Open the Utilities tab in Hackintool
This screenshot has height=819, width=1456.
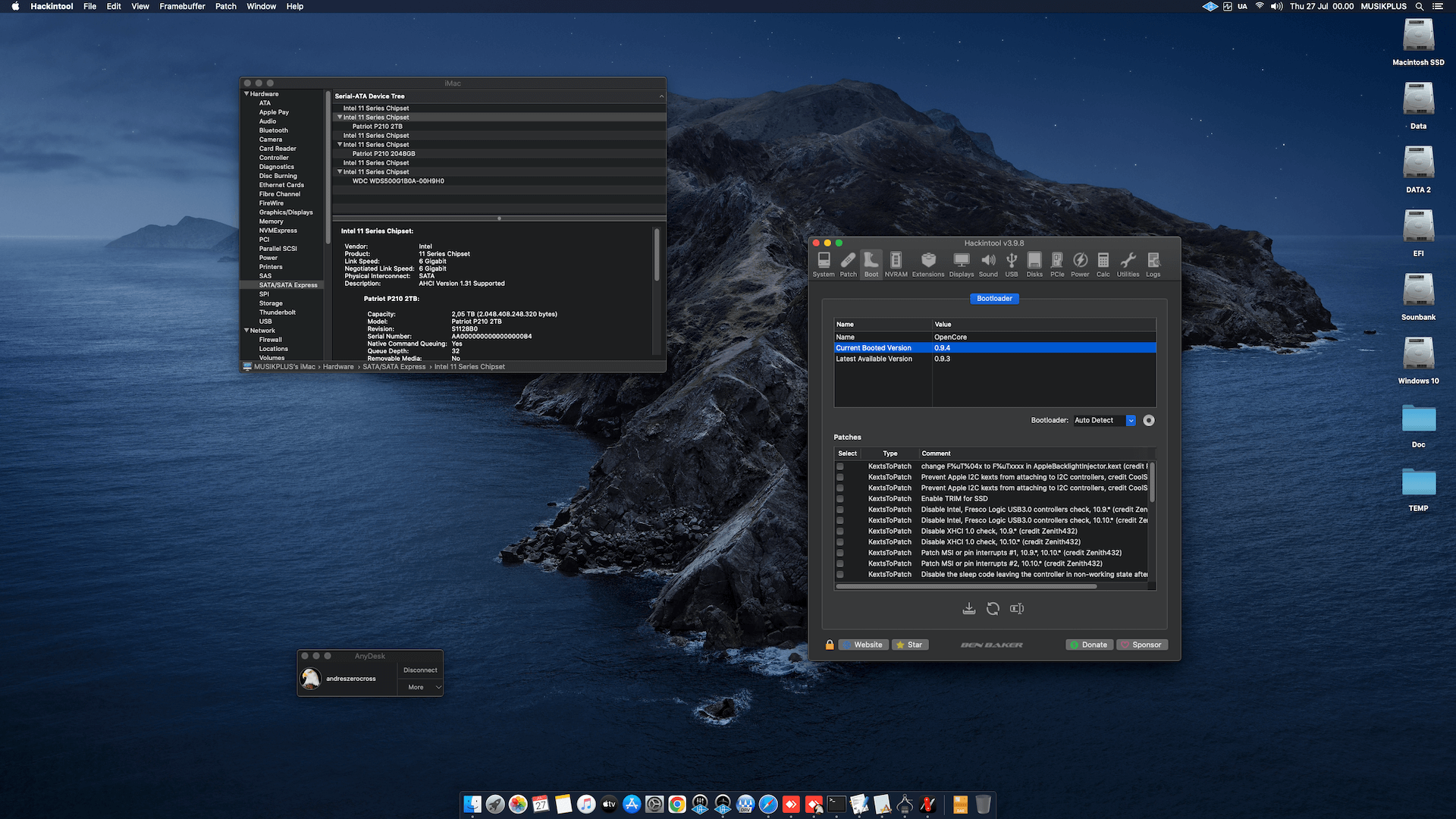(1128, 265)
